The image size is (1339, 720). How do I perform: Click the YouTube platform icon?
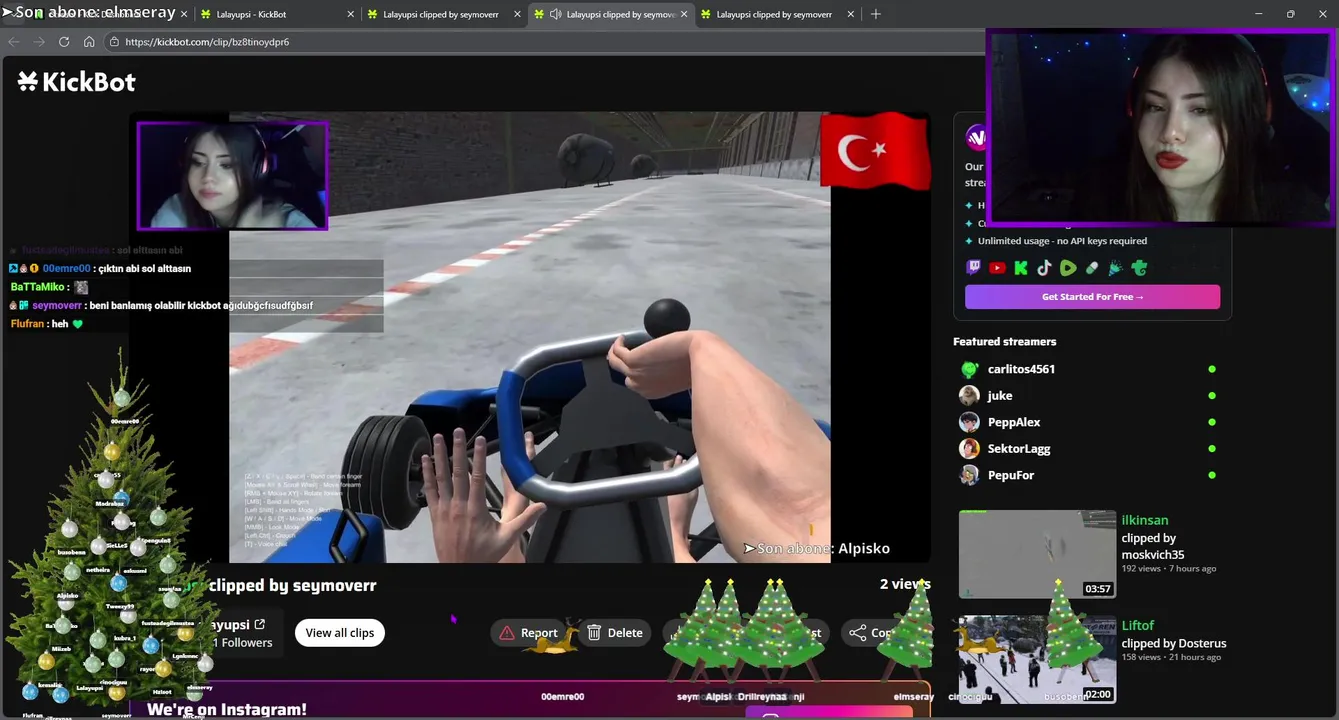(997, 268)
